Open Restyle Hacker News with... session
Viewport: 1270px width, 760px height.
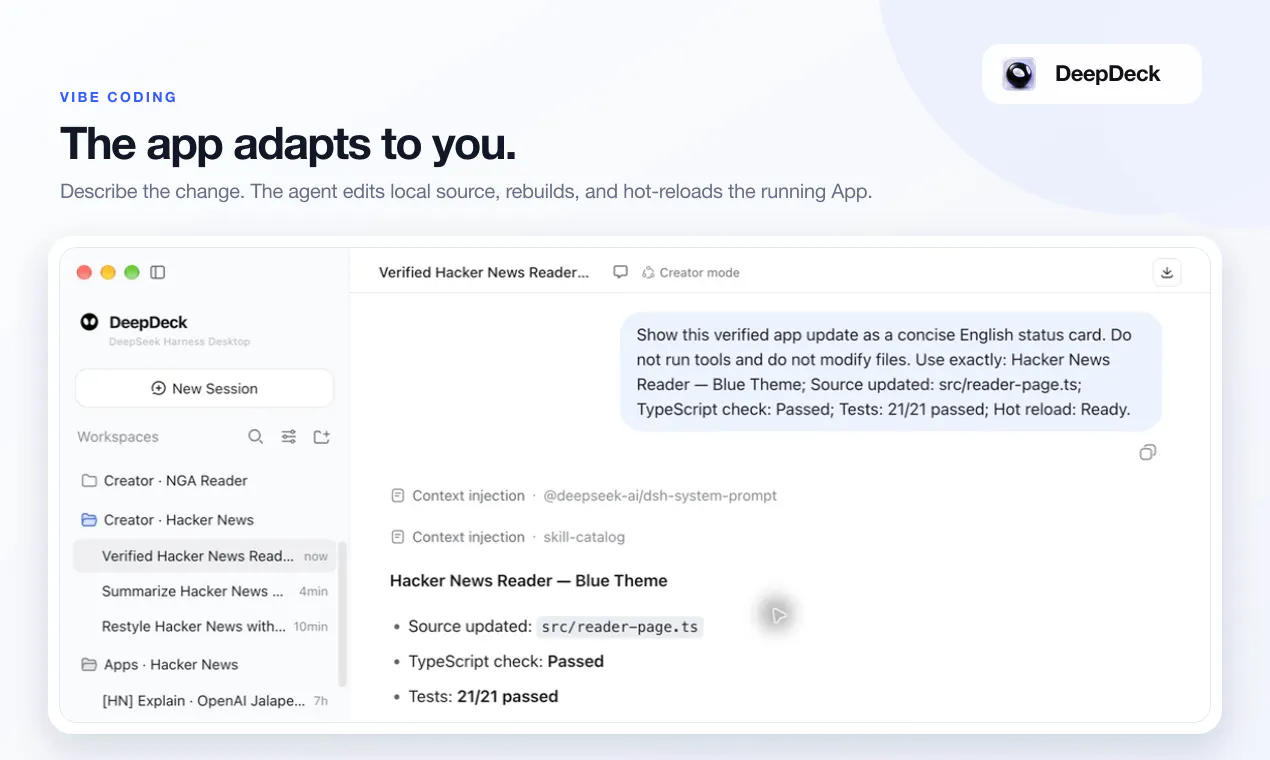205,627
